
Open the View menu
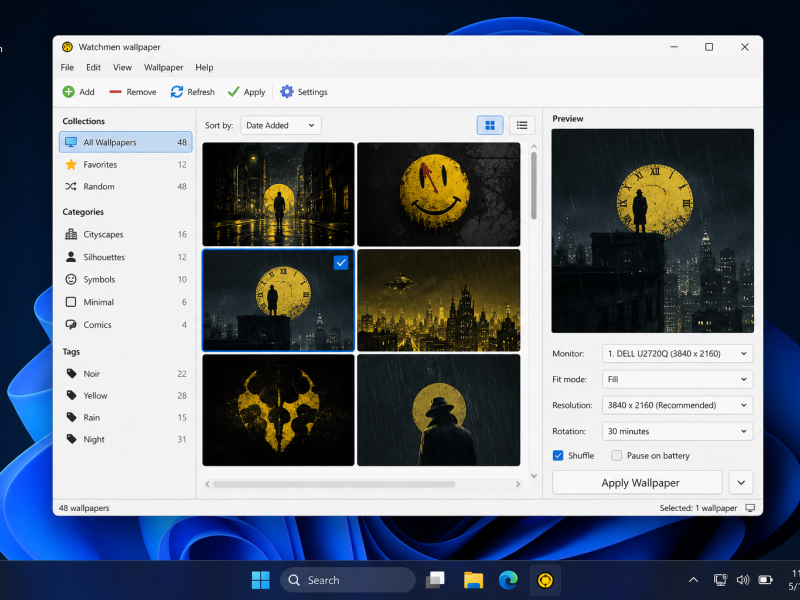click(x=122, y=67)
